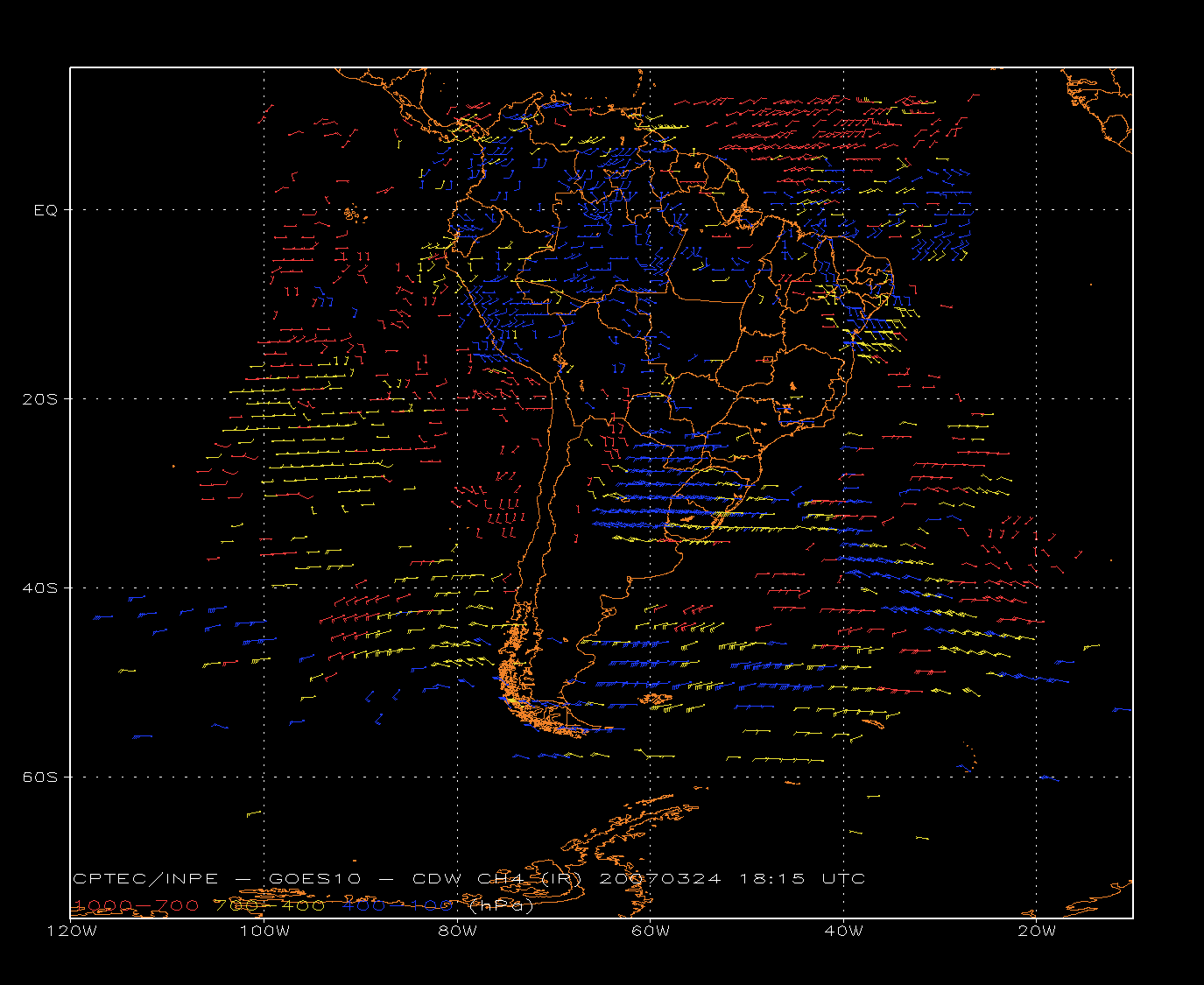This screenshot has height=985, width=1204.
Task: Click the 20W longitude label
Action: pos(1037,932)
